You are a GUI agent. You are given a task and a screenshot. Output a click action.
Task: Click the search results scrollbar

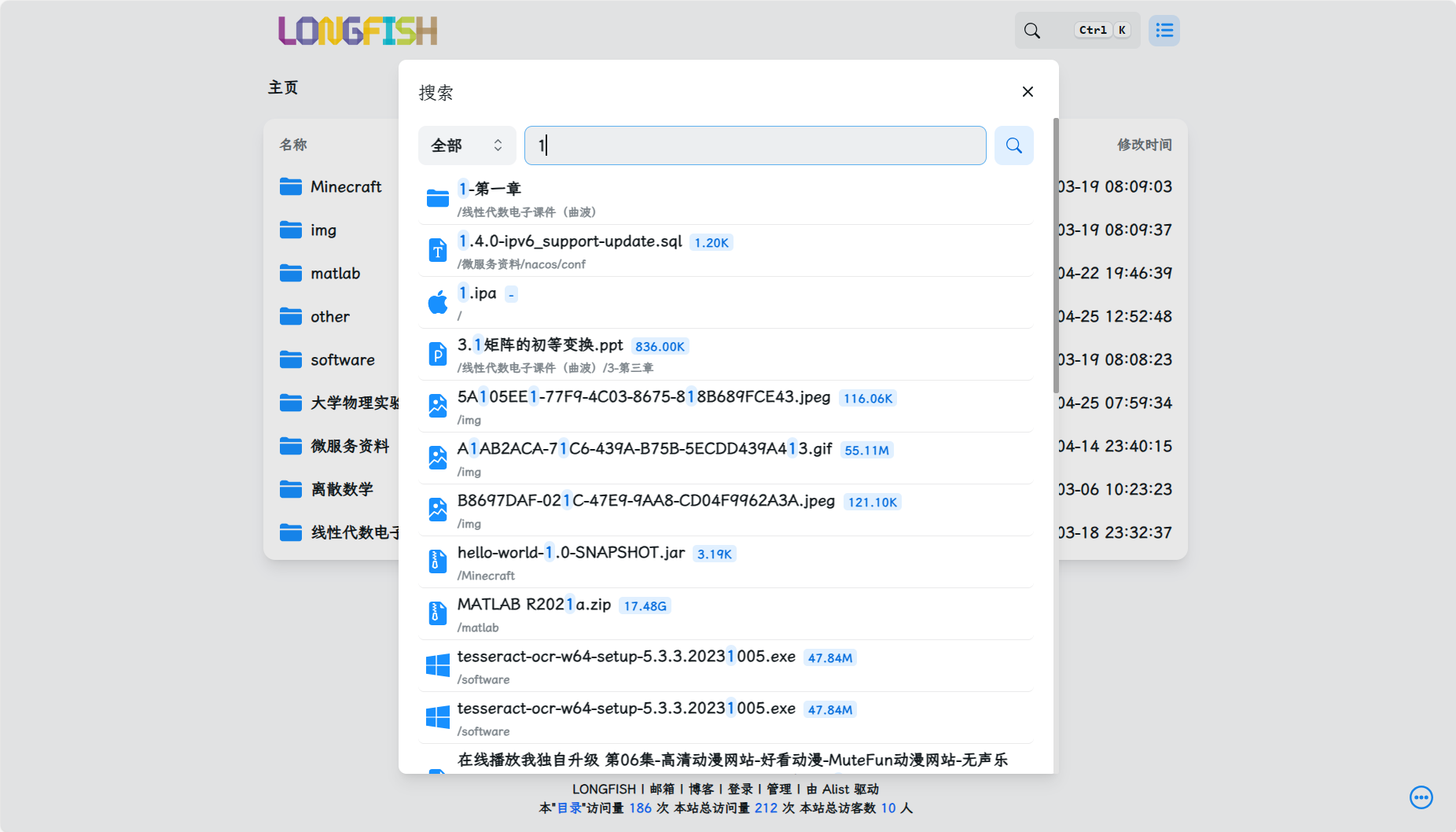[1055, 260]
